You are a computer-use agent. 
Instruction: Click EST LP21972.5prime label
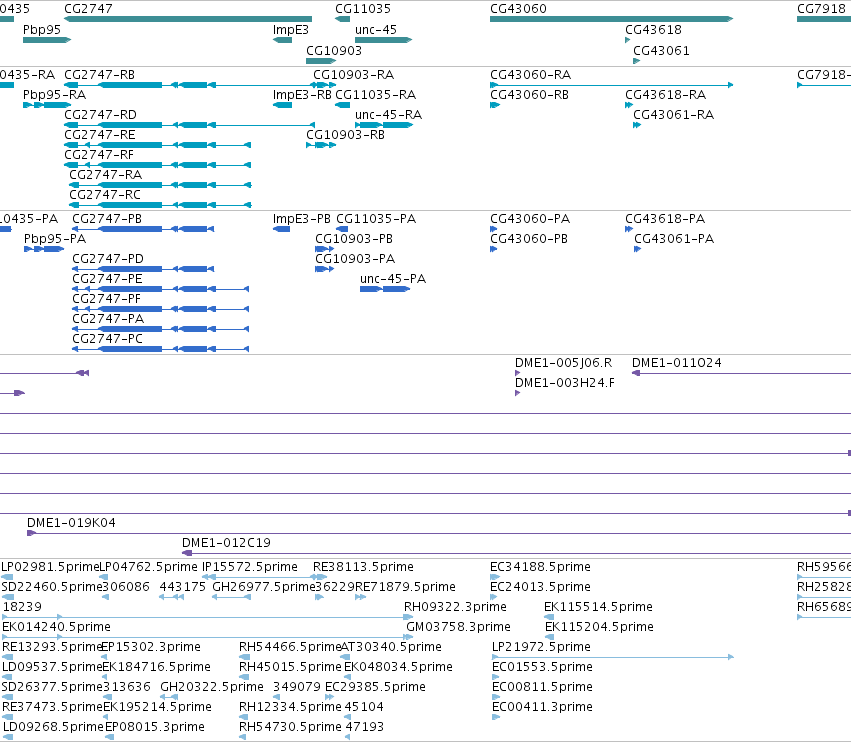tap(541, 647)
